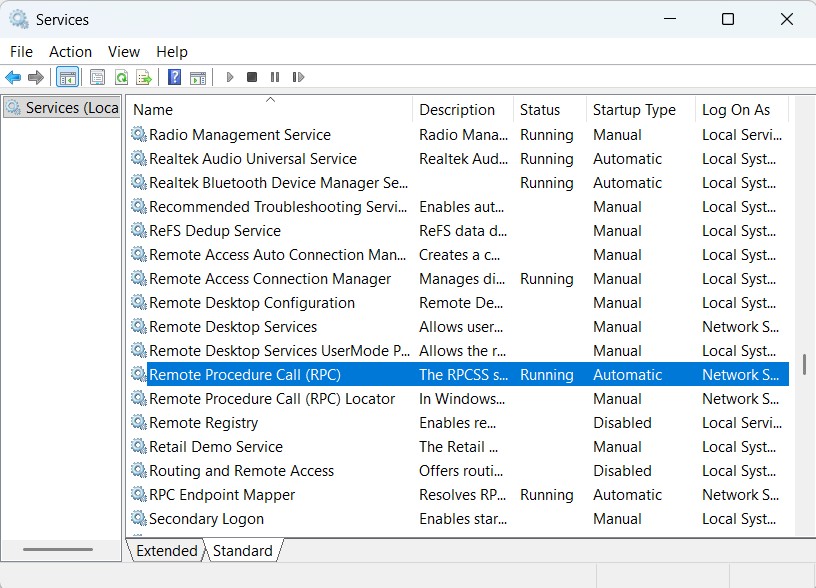Select the highlighted Remote Procedure Call (RPC) row

pyautogui.click(x=459, y=374)
